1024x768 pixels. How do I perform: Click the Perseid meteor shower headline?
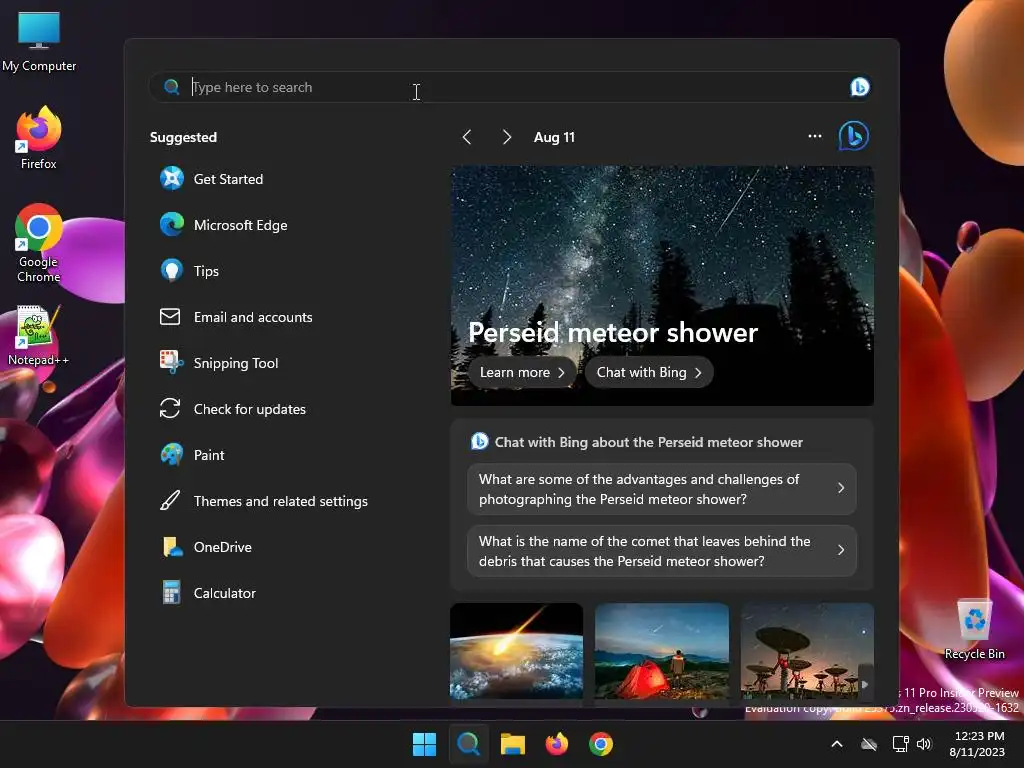tap(613, 332)
